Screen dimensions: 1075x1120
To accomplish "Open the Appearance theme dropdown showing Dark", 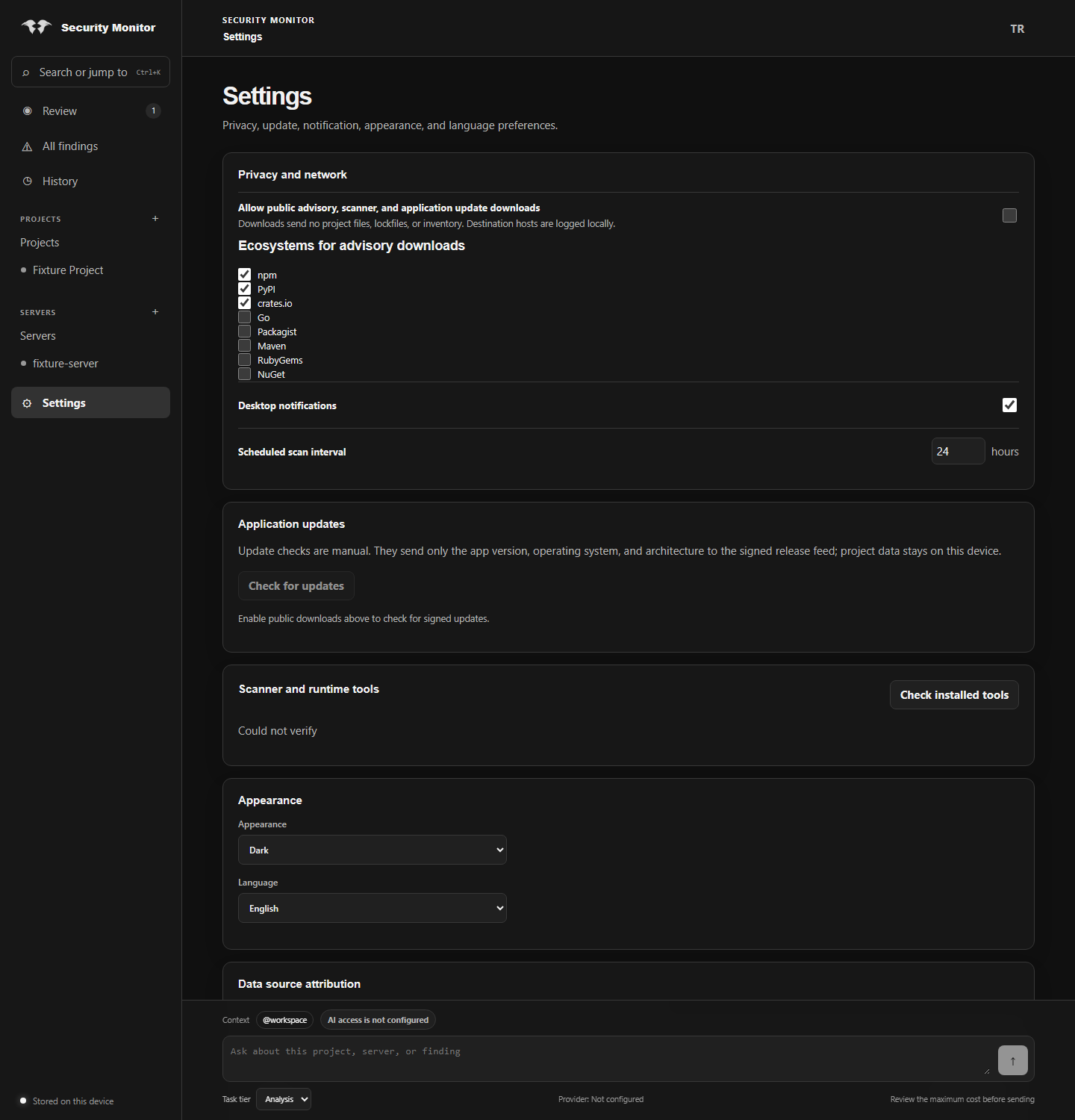I will point(373,850).
